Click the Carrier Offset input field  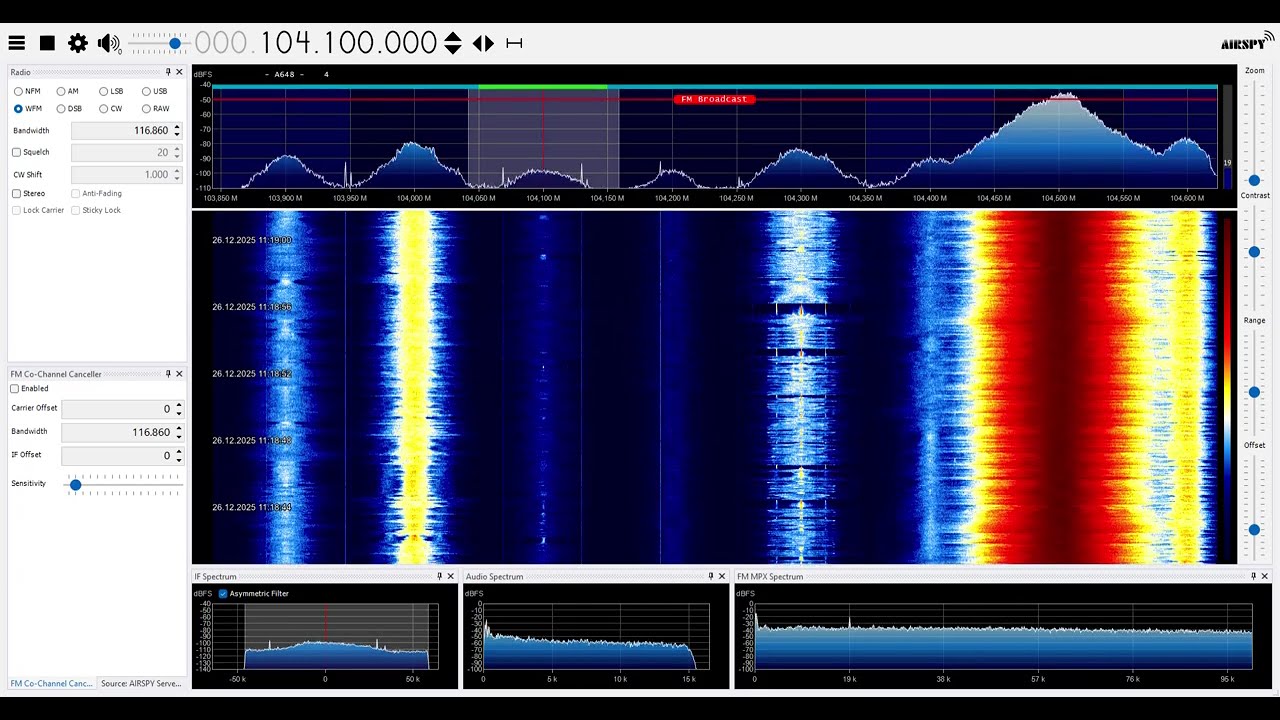pos(116,408)
